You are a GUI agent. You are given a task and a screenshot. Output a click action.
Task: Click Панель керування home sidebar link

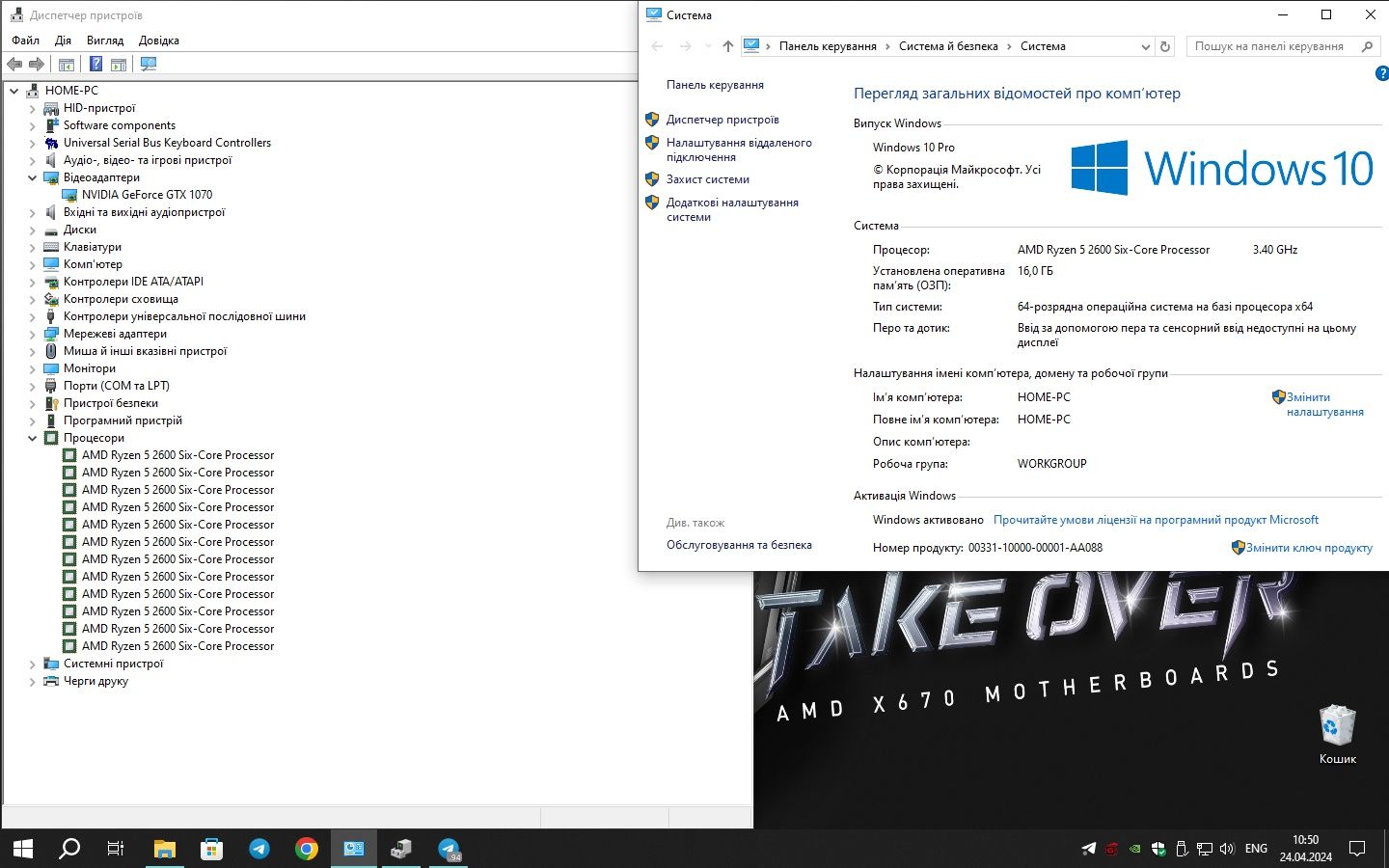(715, 85)
